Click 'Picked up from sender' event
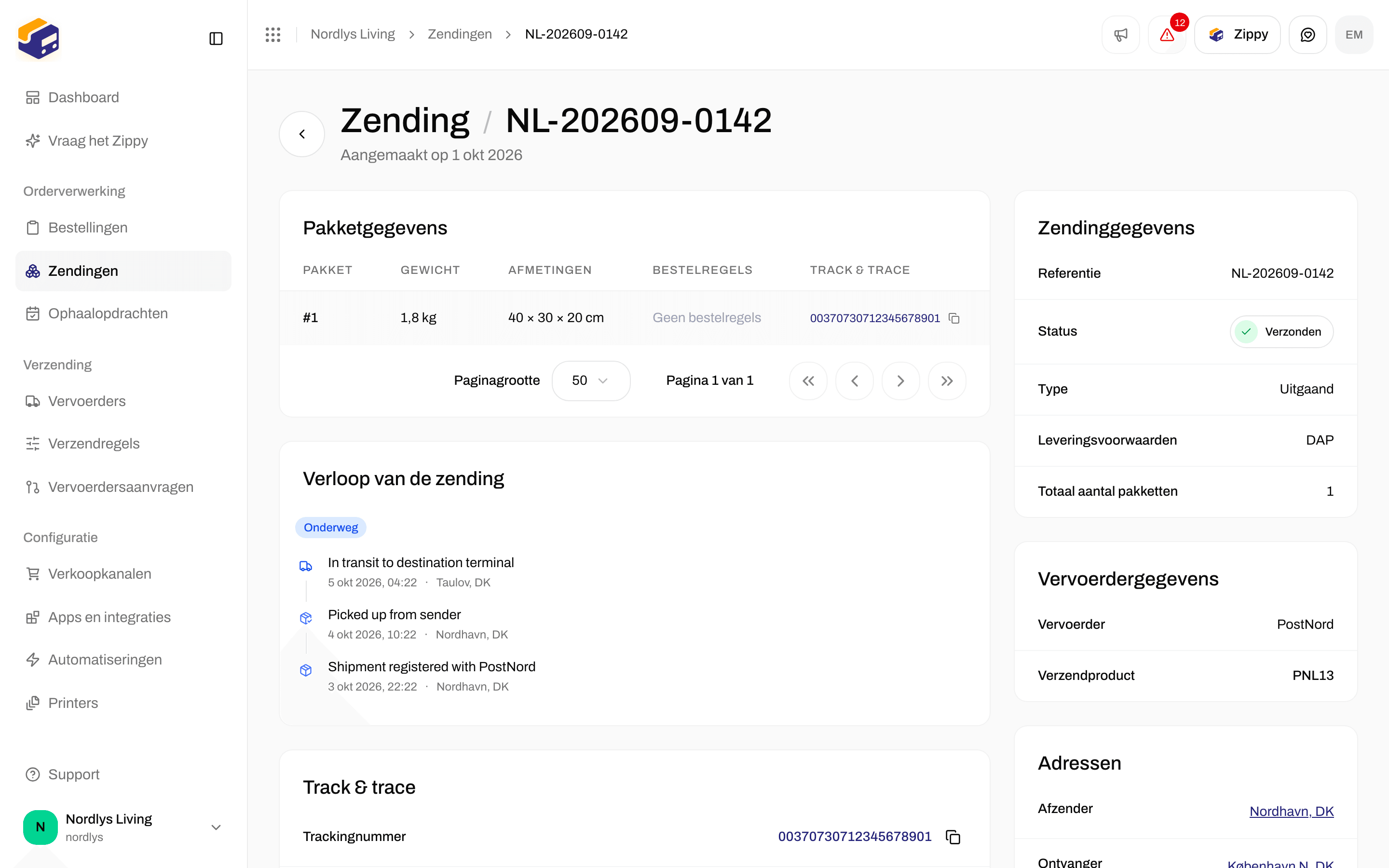The width and height of the screenshot is (1389, 868). coord(395,615)
